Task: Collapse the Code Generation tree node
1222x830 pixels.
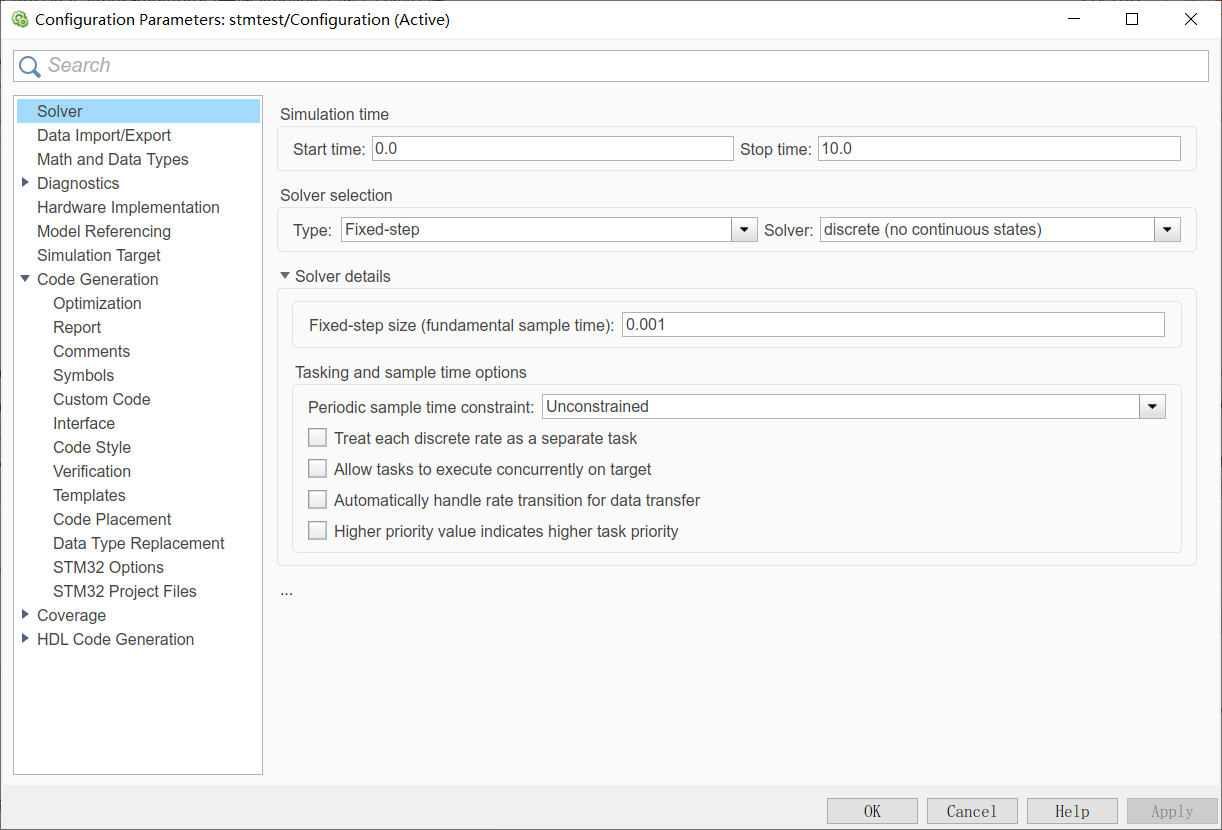Action: click(x=25, y=279)
